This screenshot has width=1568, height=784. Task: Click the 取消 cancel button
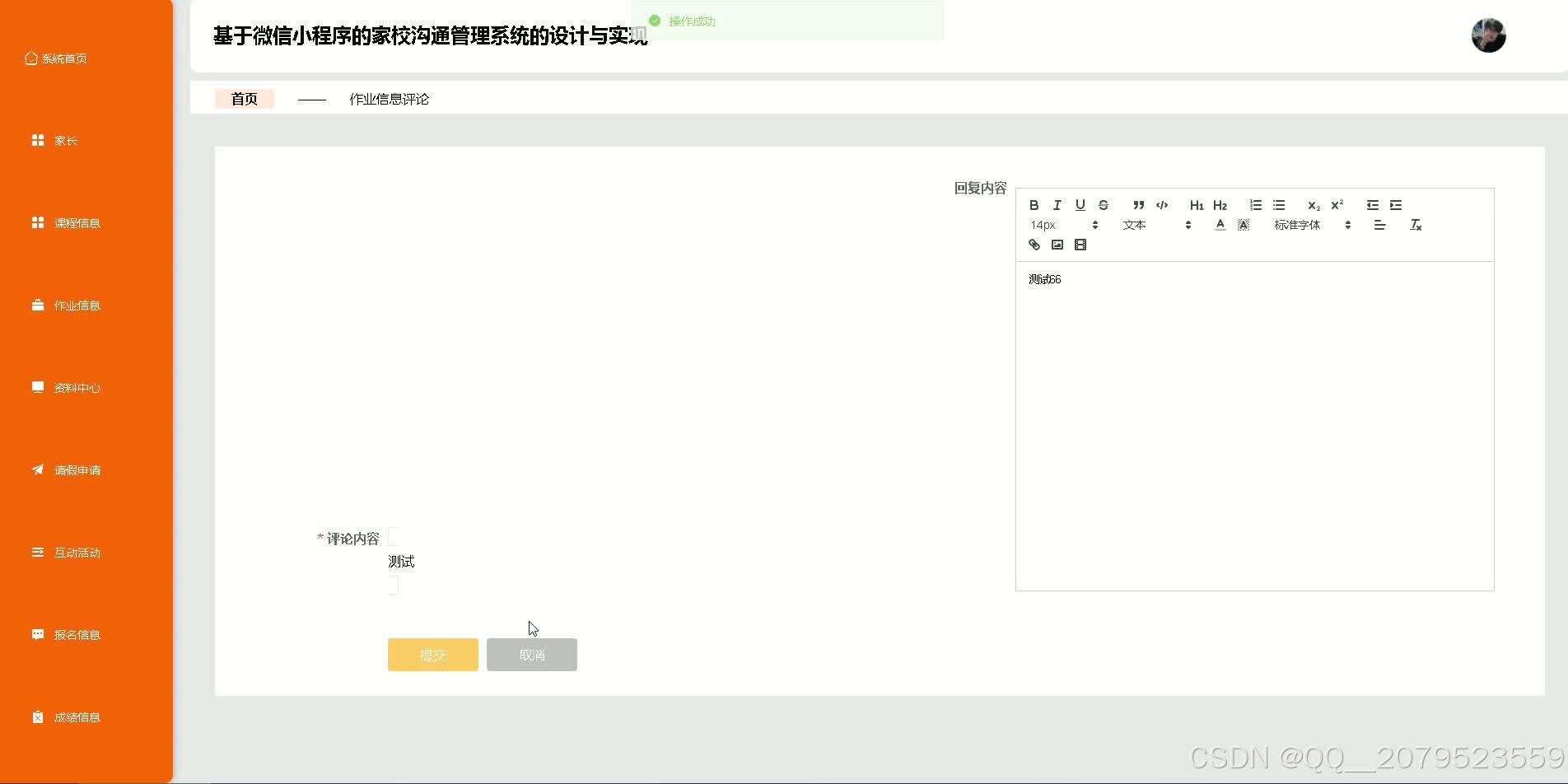tap(532, 655)
